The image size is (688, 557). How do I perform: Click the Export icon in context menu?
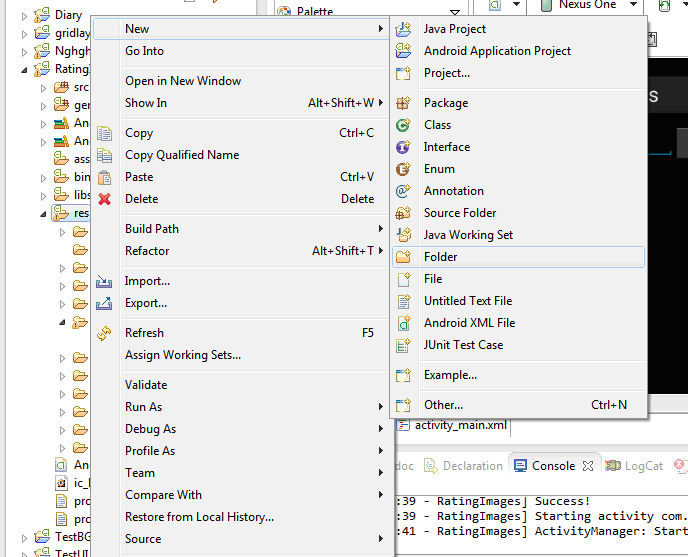(x=104, y=303)
